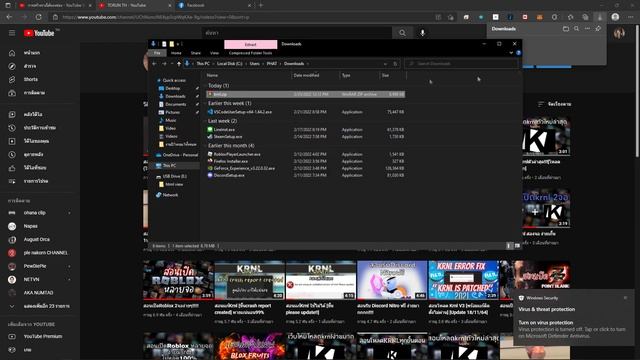Open Share tab in Explorer ribbon
640x360 pixels.
(196, 53)
